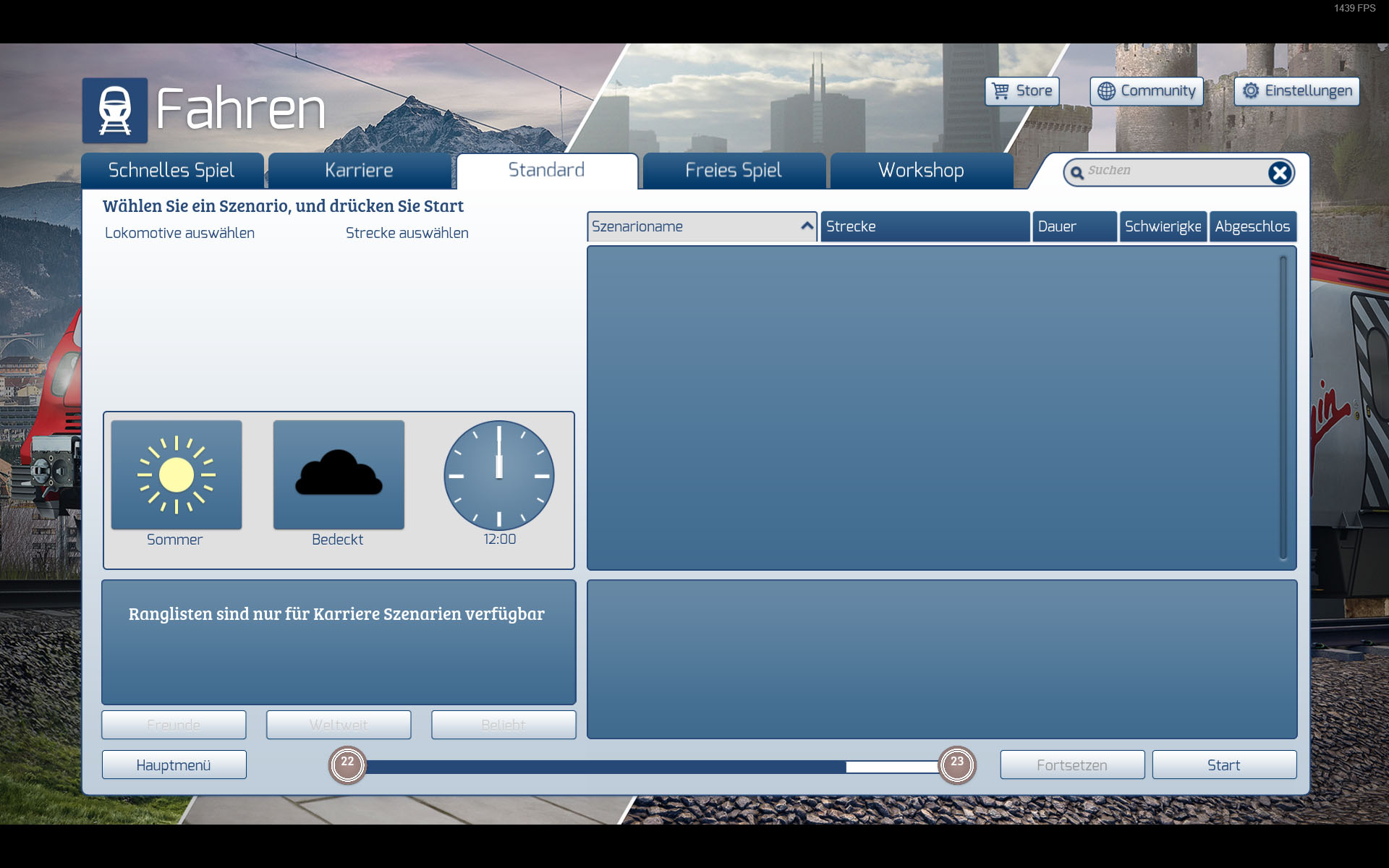The width and height of the screenshot is (1389, 868).
Task: Open the Freies Spiel tab
Action: (734, 171)
